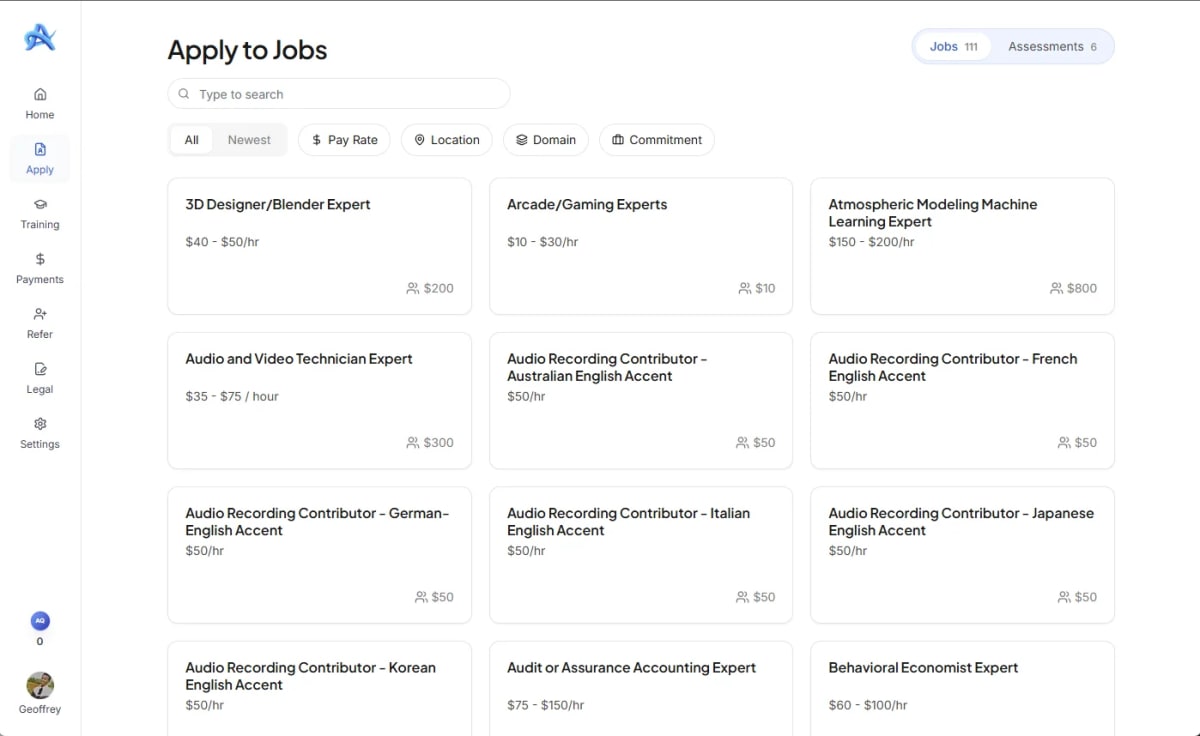The width and height of the screenshot is (1200, 736).
Task: Click the $50 referral icon on Italian Accent card
Action: click(x=743, y=597)
